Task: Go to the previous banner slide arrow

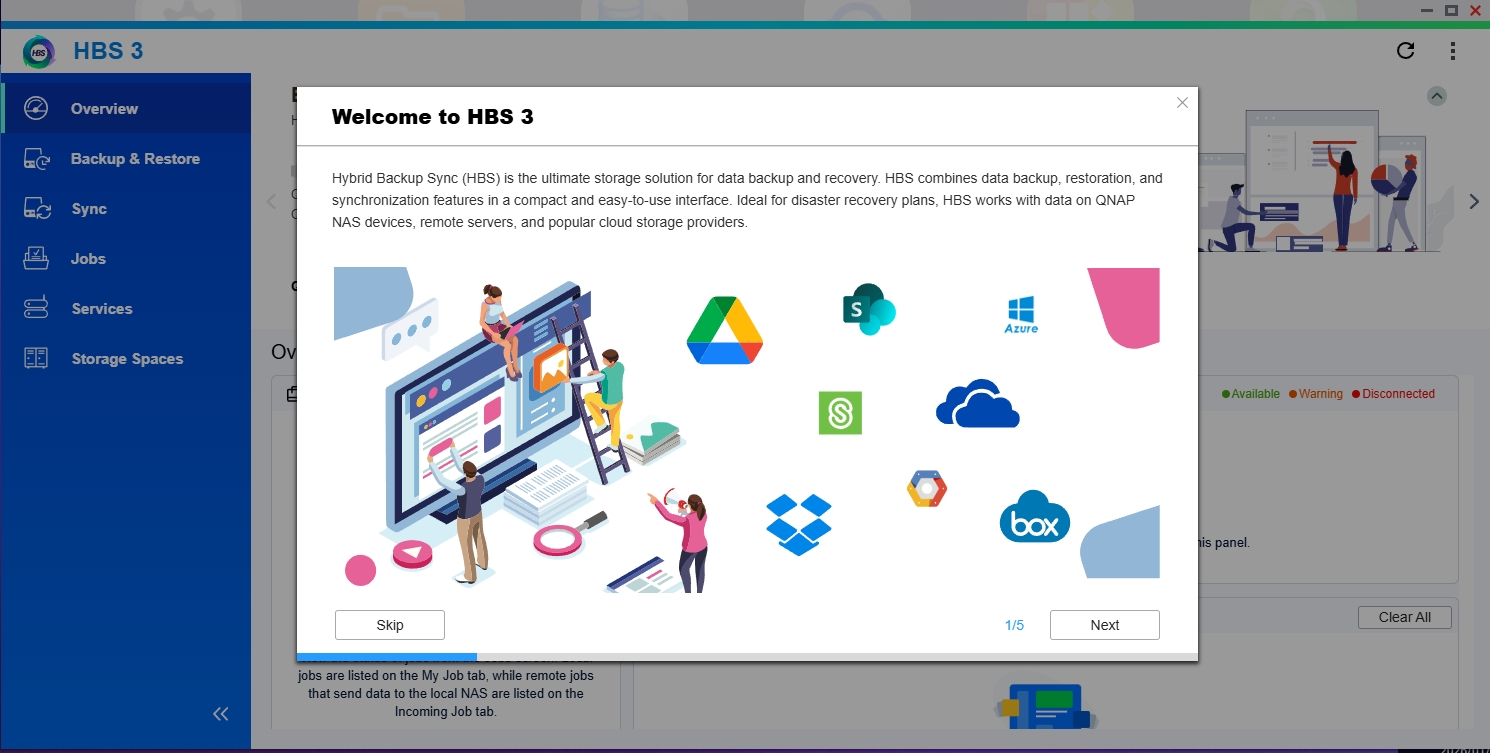Action: (271, 201)
